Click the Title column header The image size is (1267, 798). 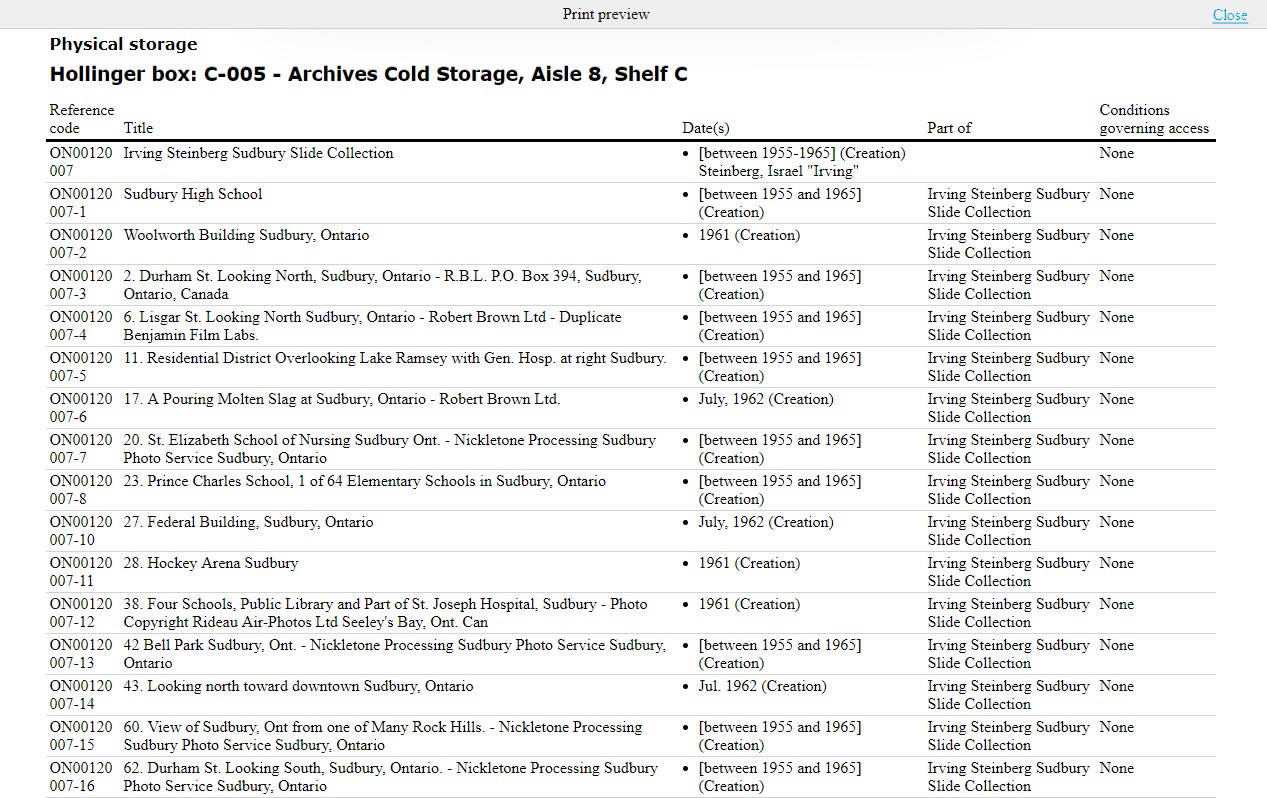[138, 128]
